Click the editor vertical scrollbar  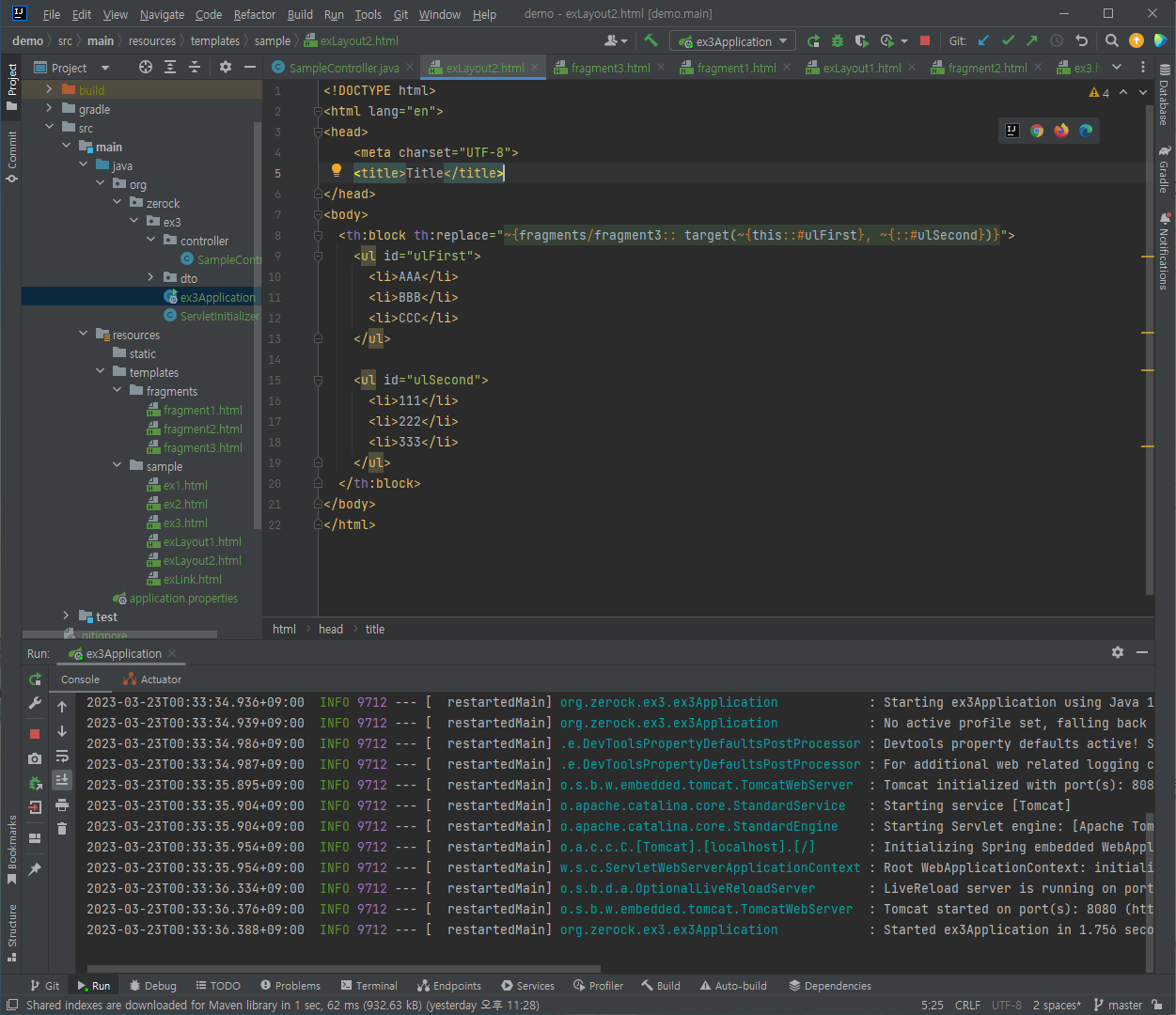click(x=1149, y=348)
